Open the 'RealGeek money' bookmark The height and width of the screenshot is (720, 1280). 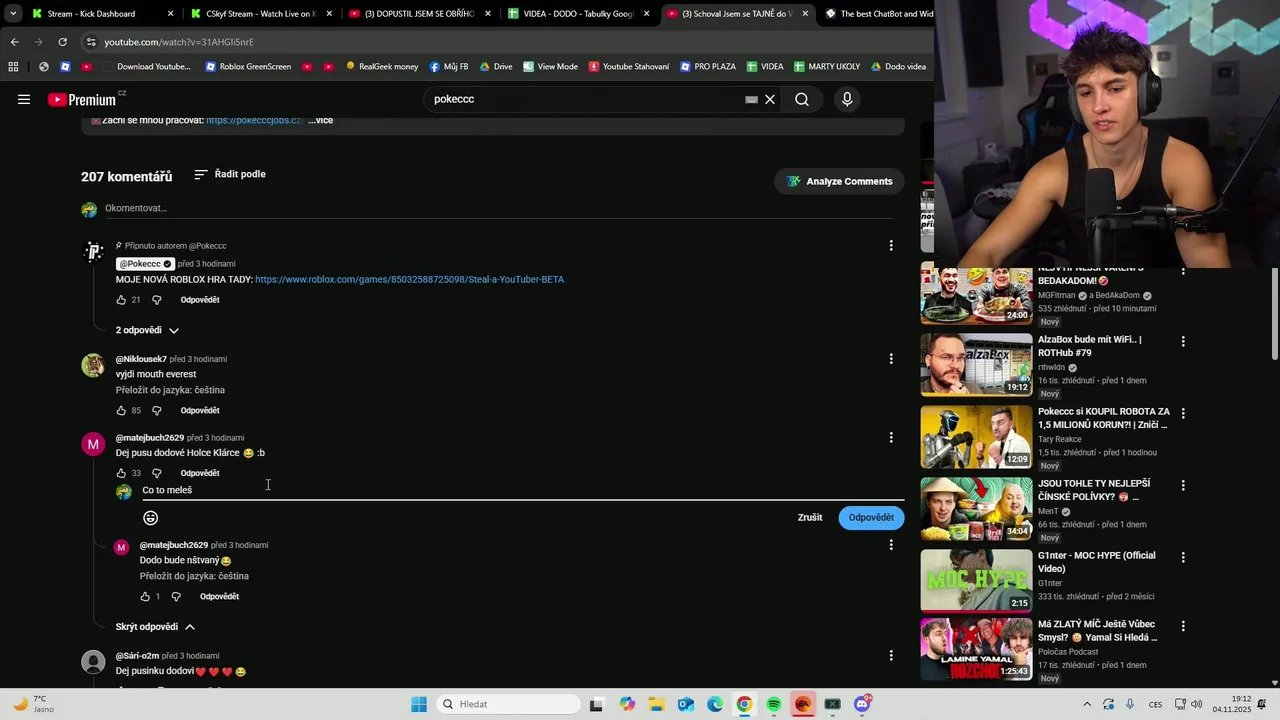[x=382, y=66]
